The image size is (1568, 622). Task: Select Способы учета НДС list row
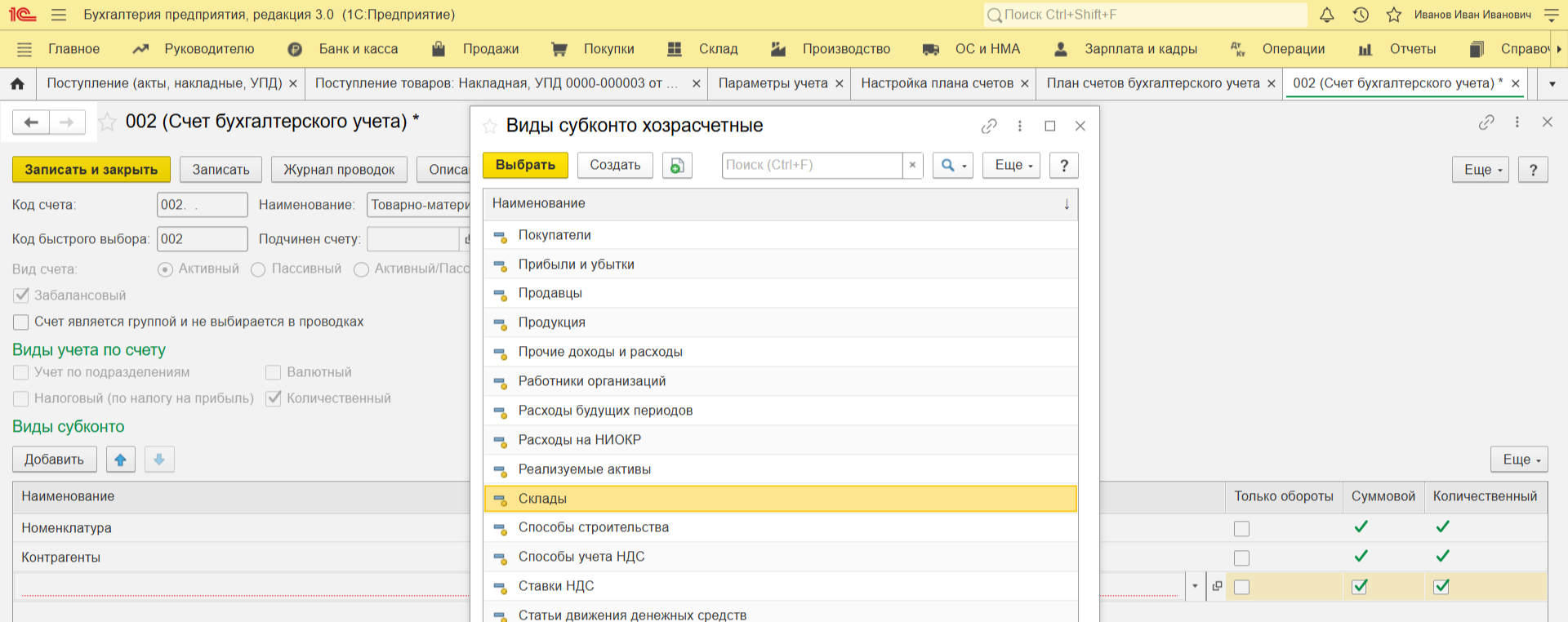(x=781, y=557)
